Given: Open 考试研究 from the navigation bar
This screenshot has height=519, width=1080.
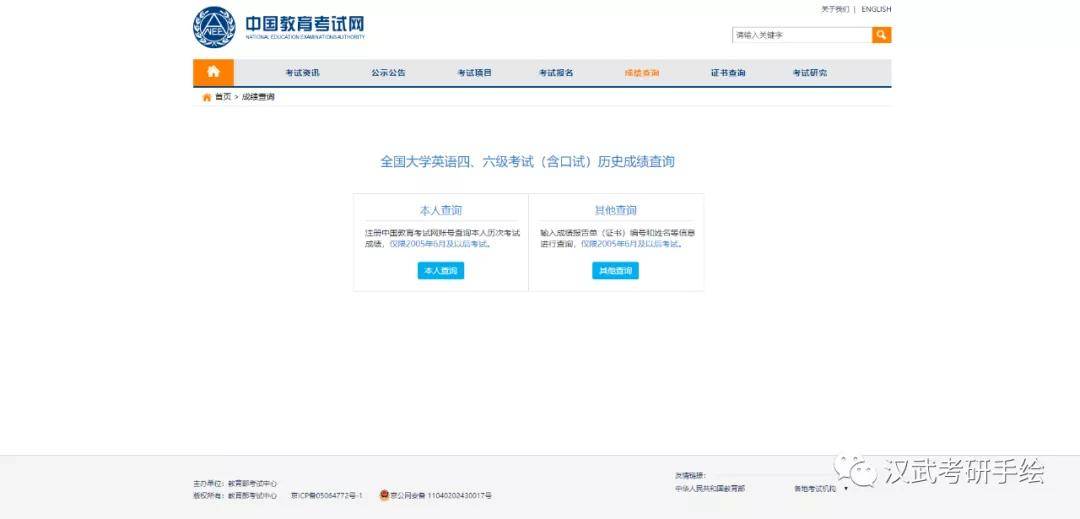Looking at the screenshot, I should click(809, 73).
